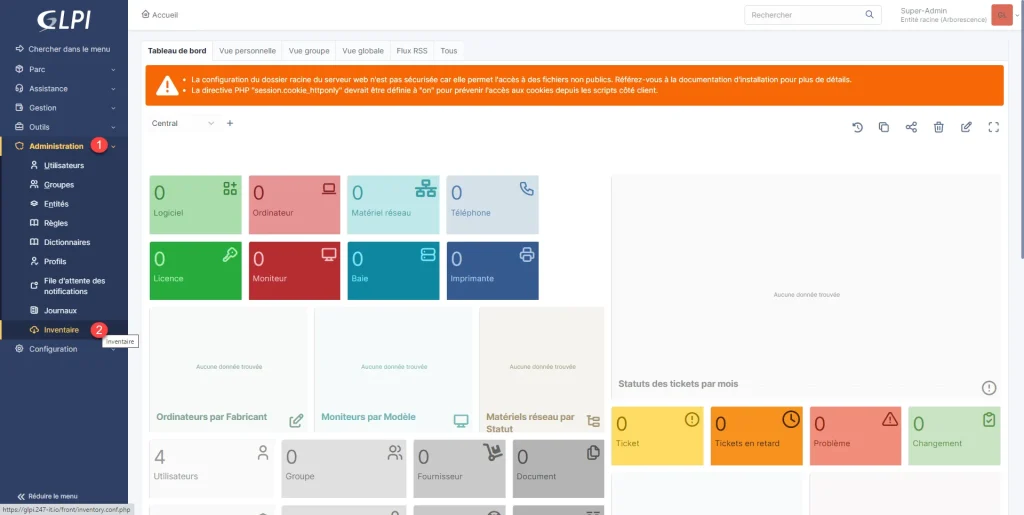Click Statuts des tickets info icon
The image size is (1024, 515).
989,388
